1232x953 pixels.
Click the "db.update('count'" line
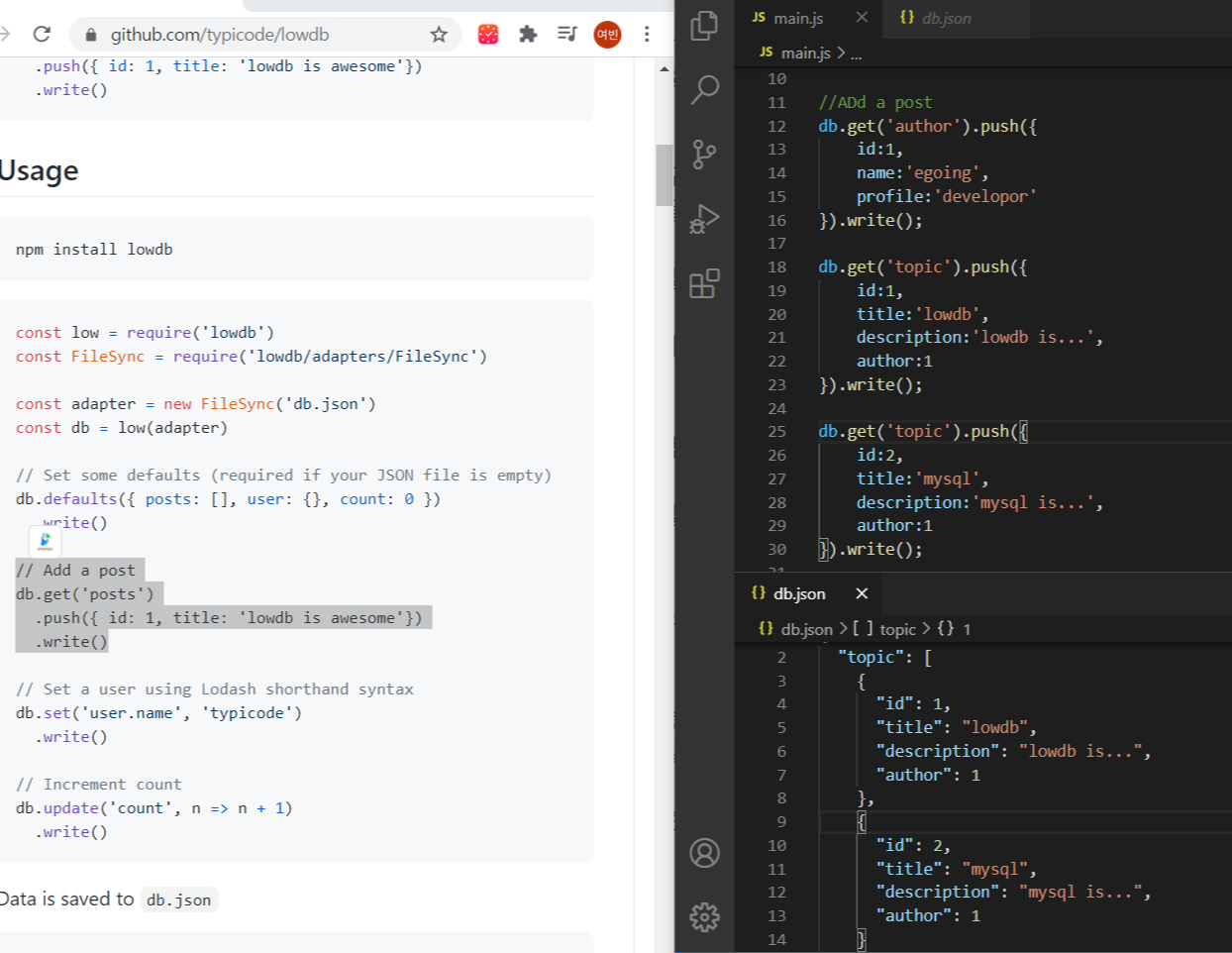[x=154, y=808]
